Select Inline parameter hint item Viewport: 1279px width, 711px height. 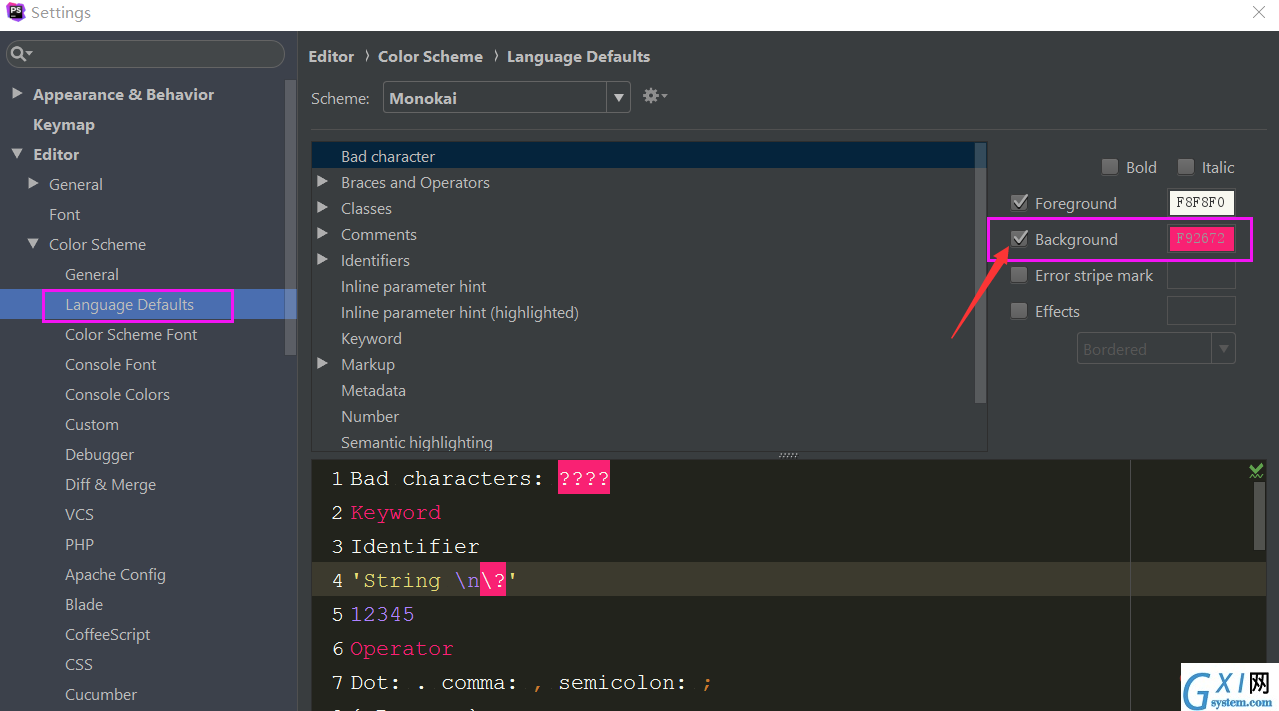[414, 286]
